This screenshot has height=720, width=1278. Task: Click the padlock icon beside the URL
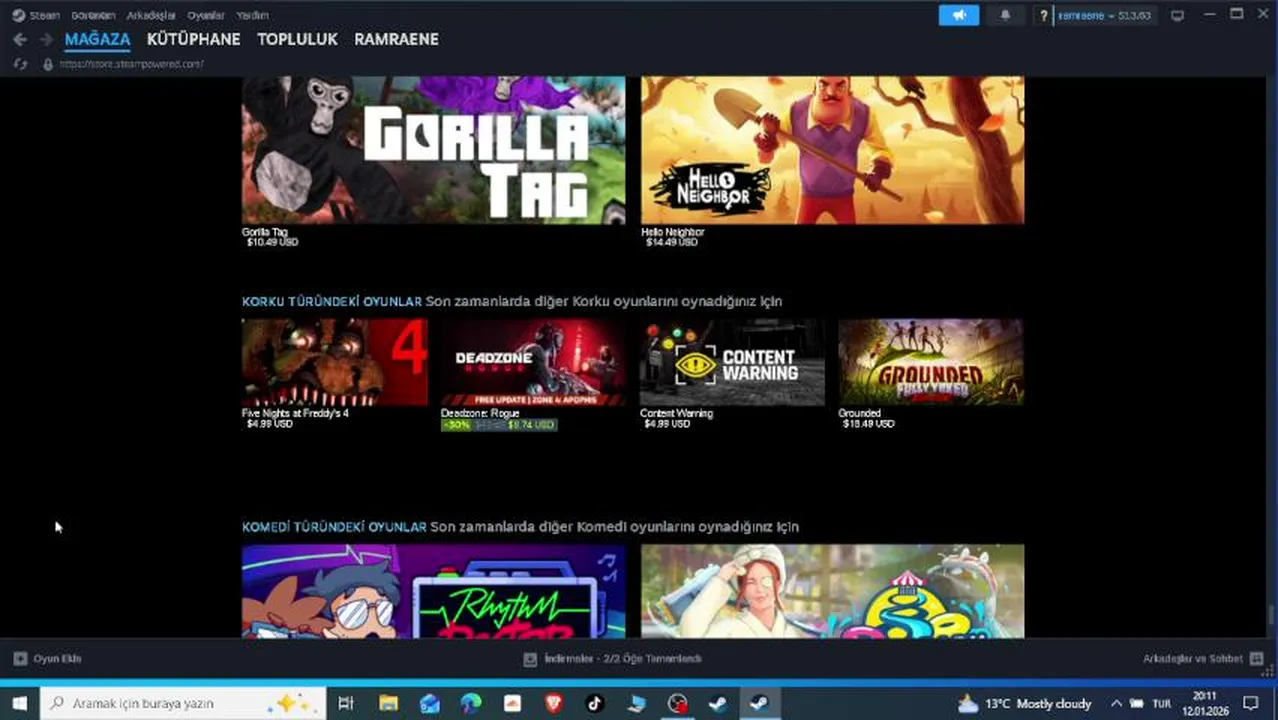[x=47, y=64]
